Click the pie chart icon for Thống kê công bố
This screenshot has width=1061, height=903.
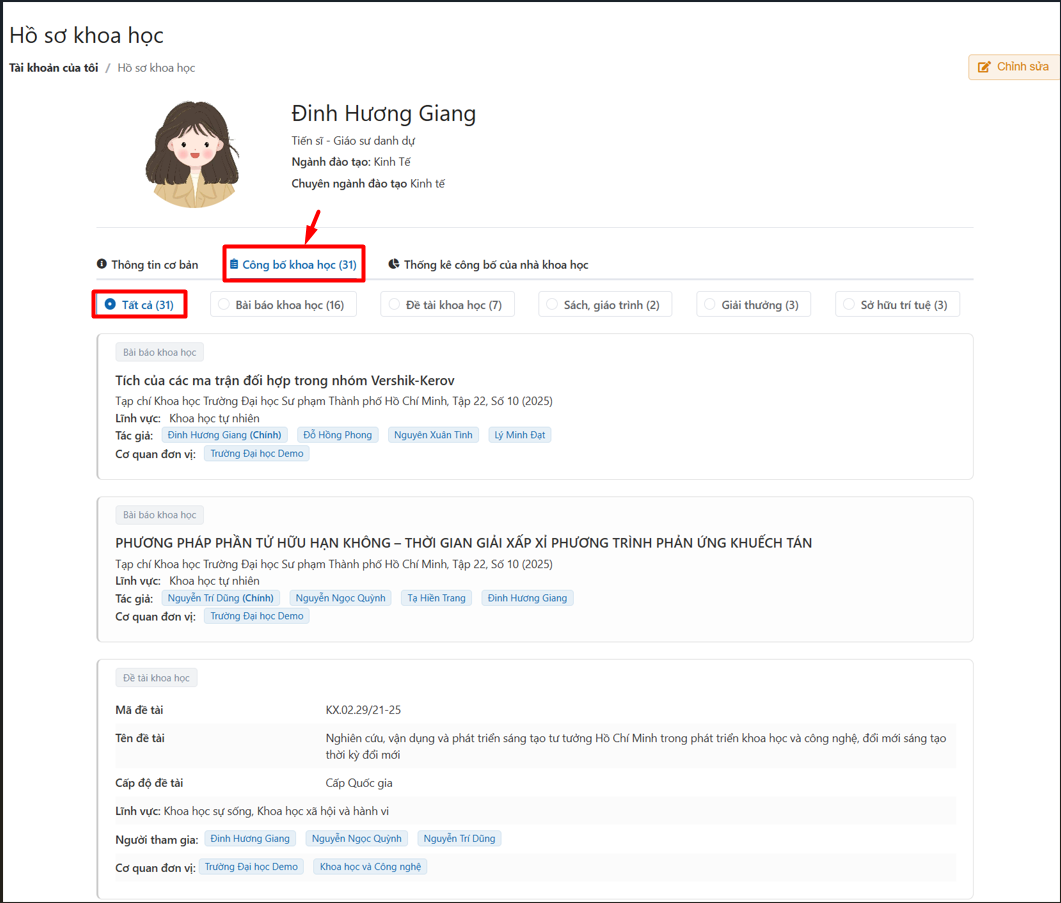pyautogui.click(x=394, y=265)
